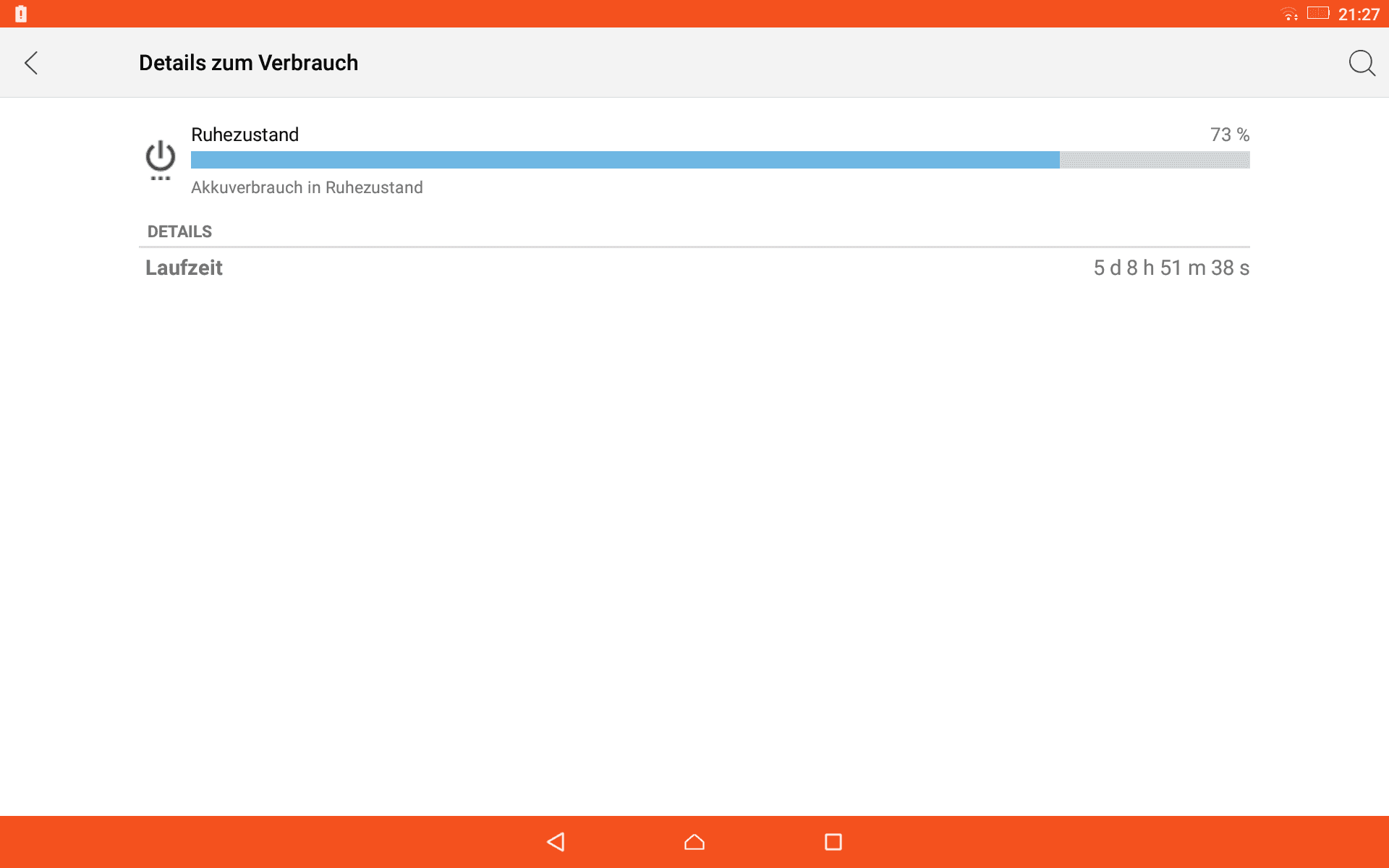Tap the Android home navigation button
The width and height of the screenshot is (1389, 868).
pyautogui.click(x=694, y=842)
